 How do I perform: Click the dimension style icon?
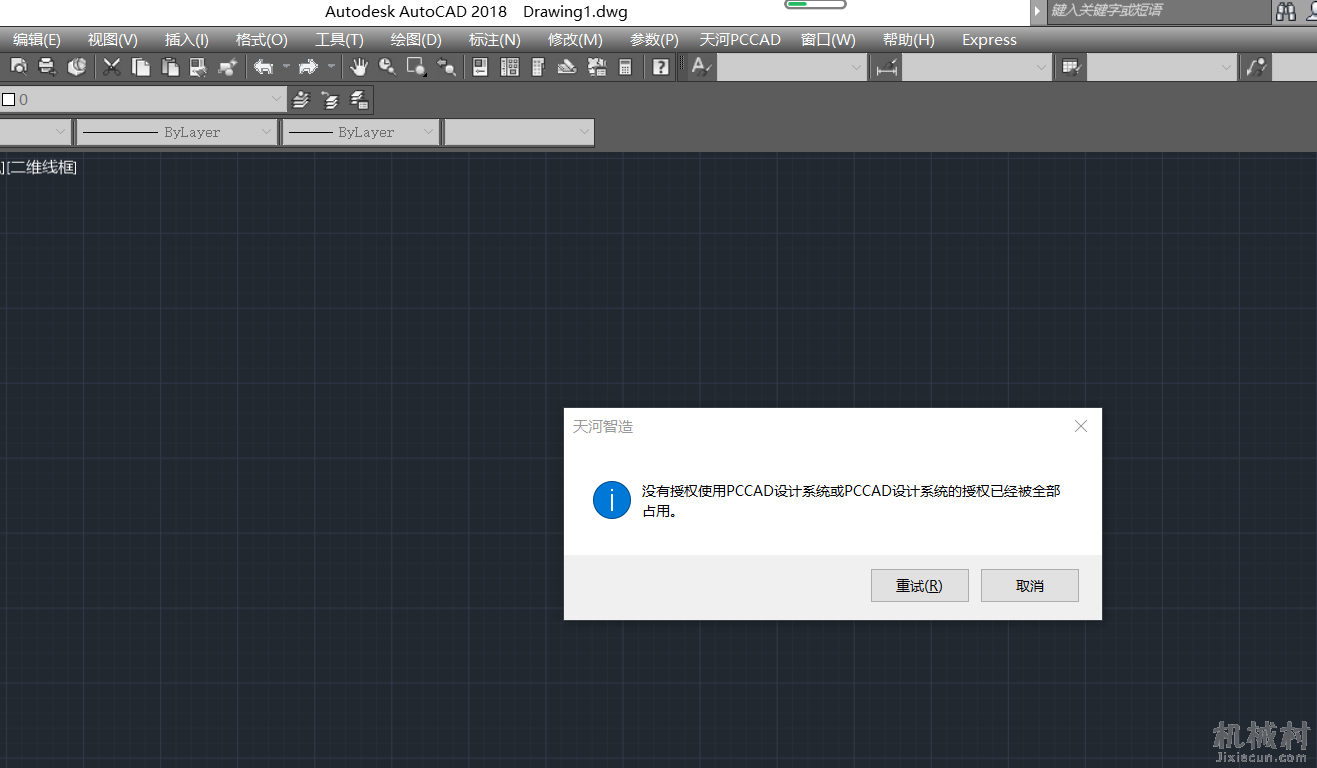pyautogui.click(x=885, y=67)
